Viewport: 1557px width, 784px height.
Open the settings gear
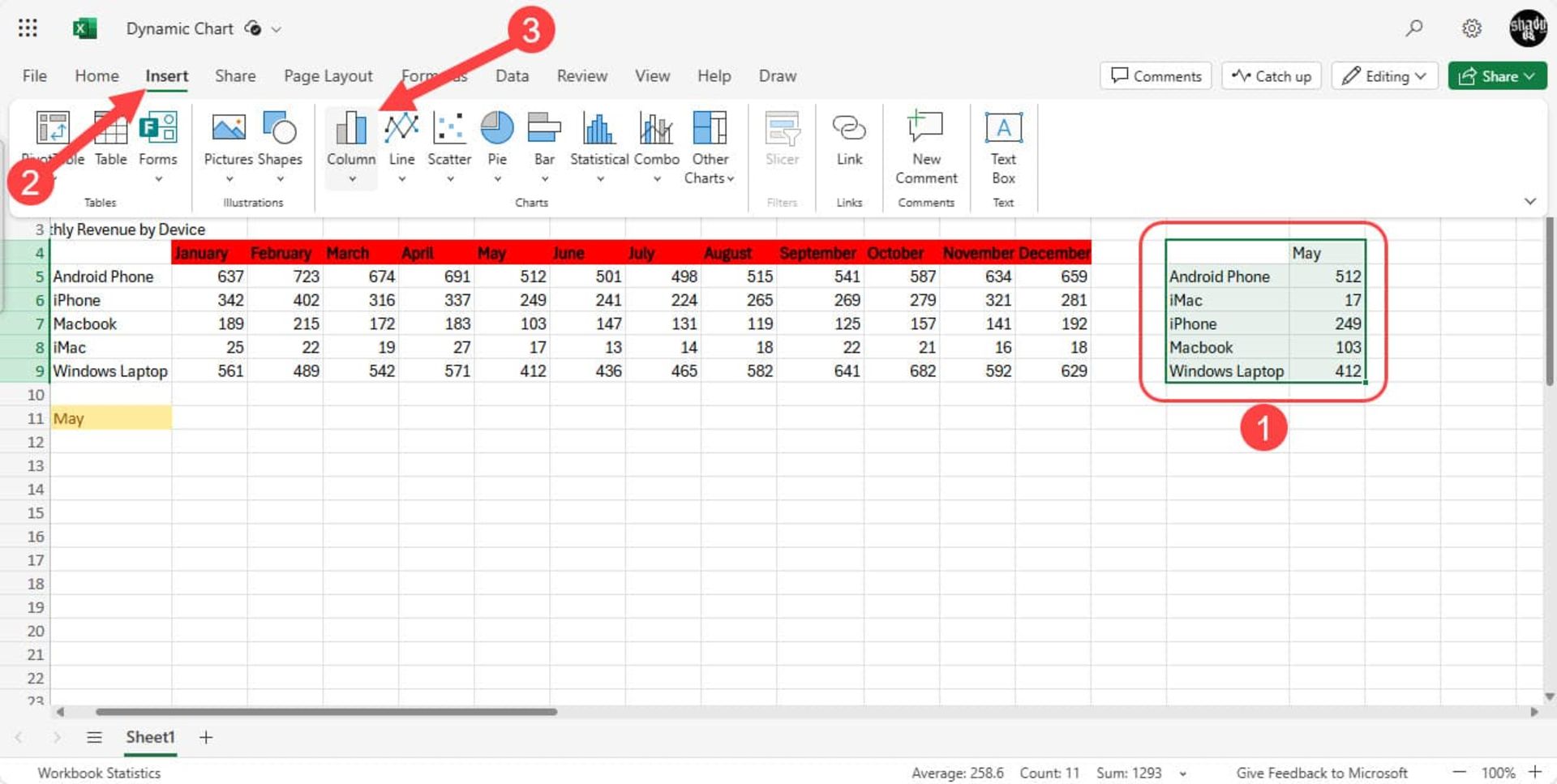[x=1472, y=28]
